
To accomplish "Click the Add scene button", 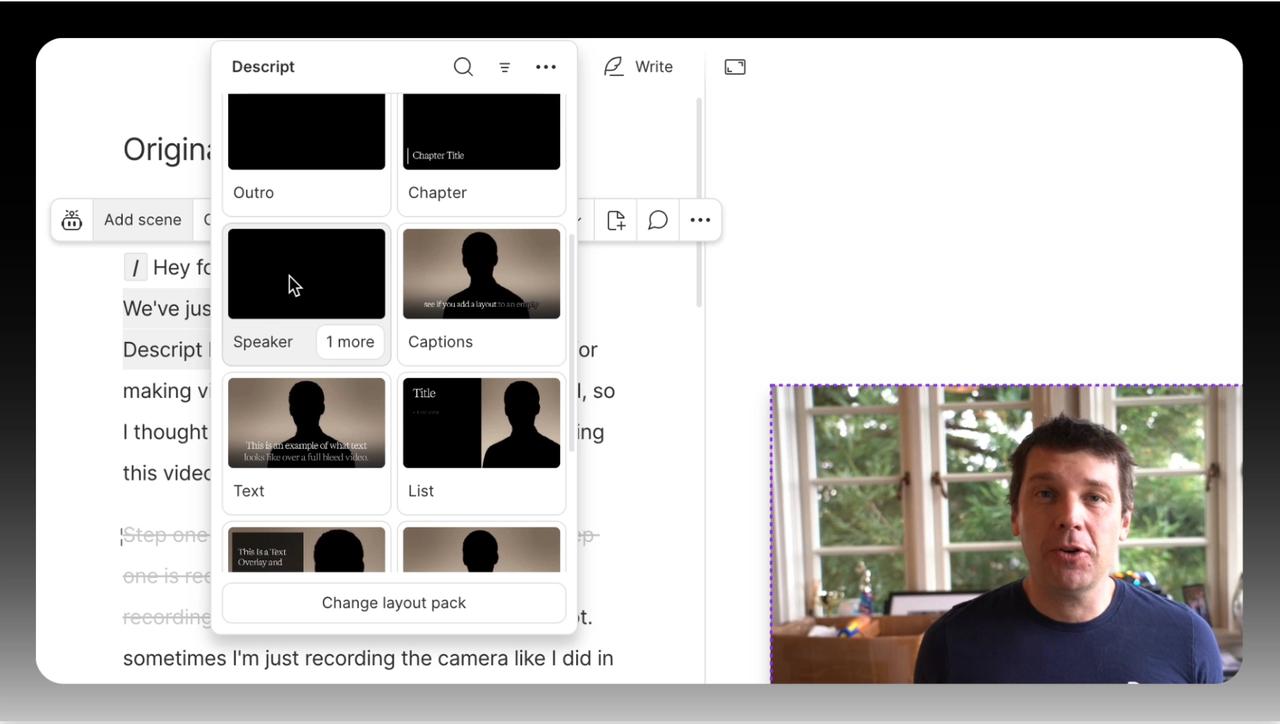I will 142,219.
